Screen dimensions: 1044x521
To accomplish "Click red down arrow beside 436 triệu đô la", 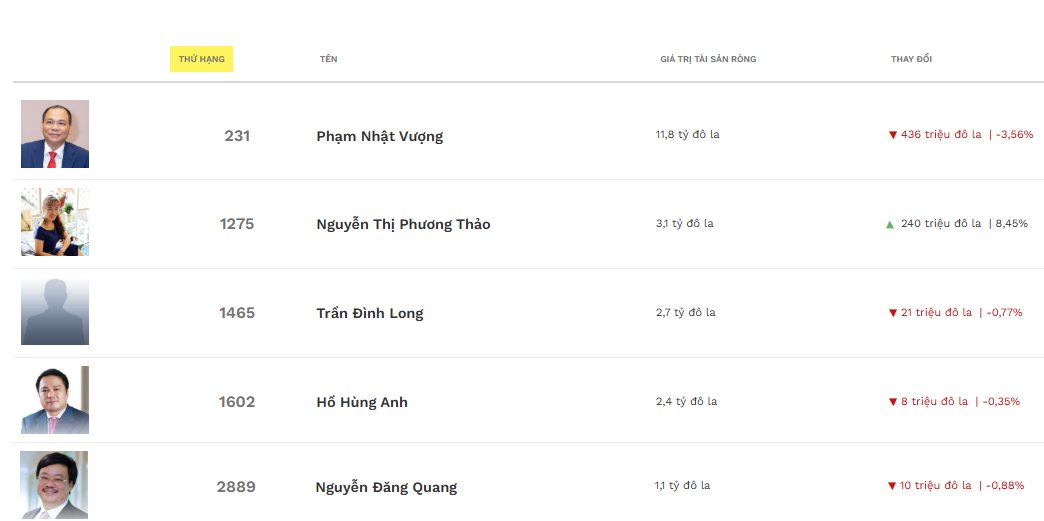I will pyautogui.click(x=893, y=135).
